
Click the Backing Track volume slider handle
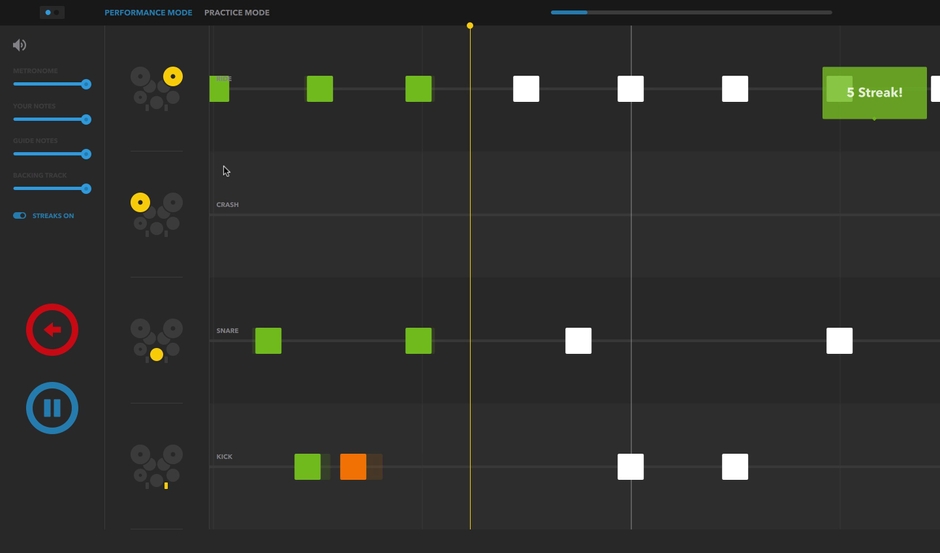coord(86,188)
